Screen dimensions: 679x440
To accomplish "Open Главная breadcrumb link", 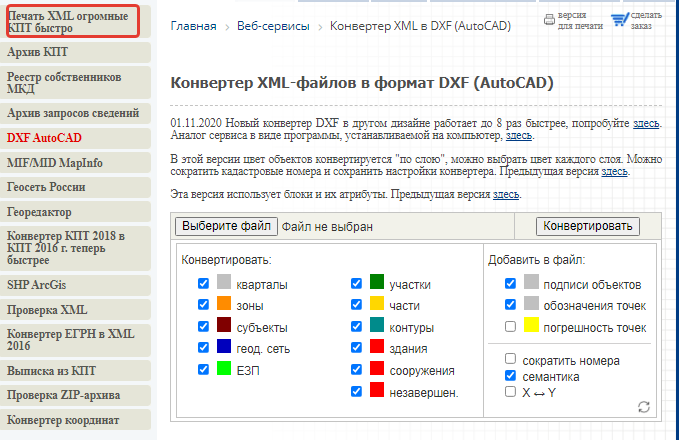I will pos(194,26).
